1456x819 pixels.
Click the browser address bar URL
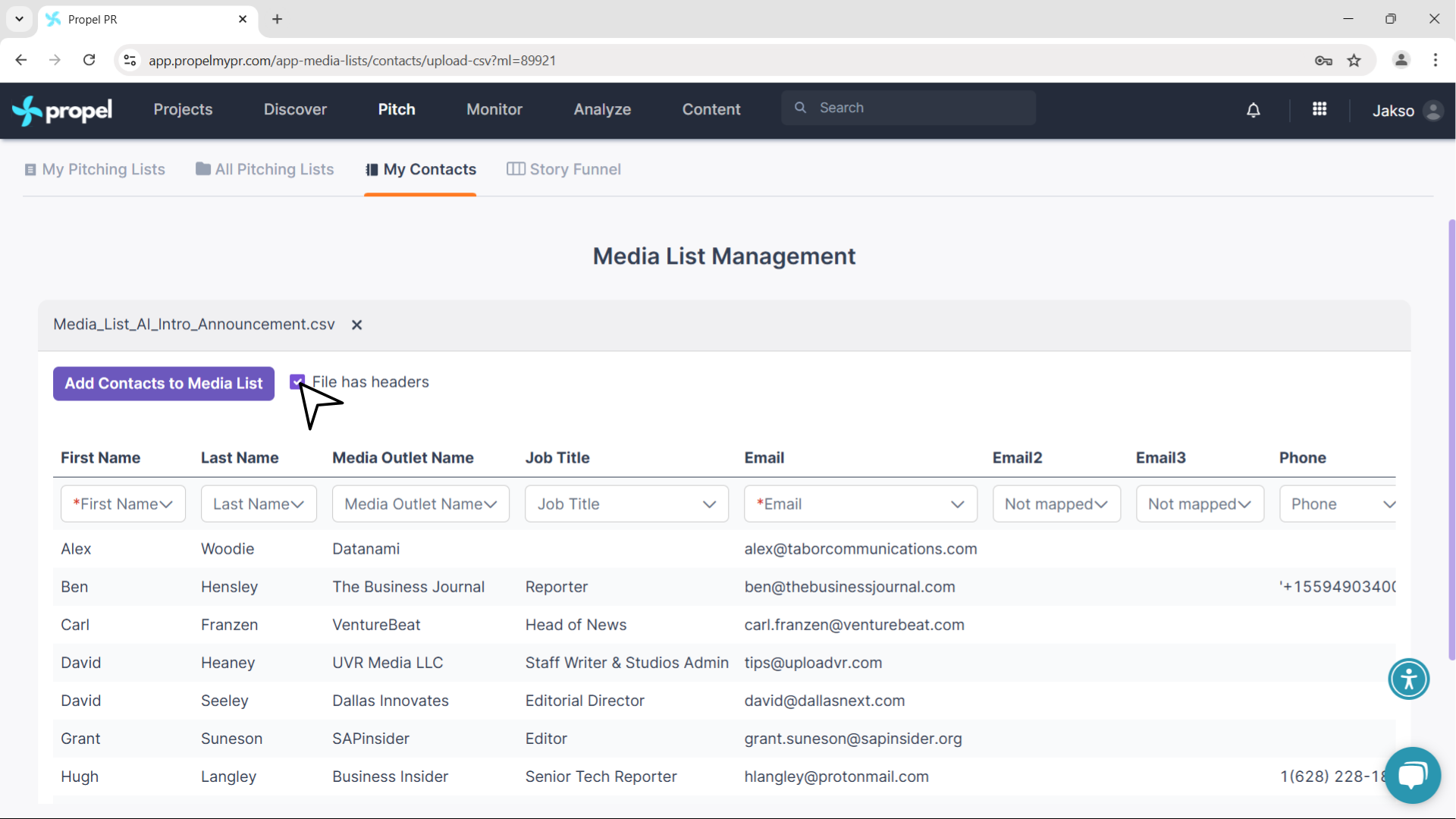(352, 61)
